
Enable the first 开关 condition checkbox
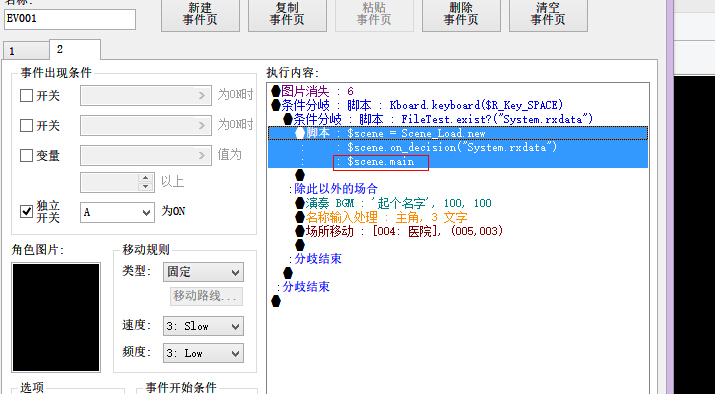click(x=26, y=96)
